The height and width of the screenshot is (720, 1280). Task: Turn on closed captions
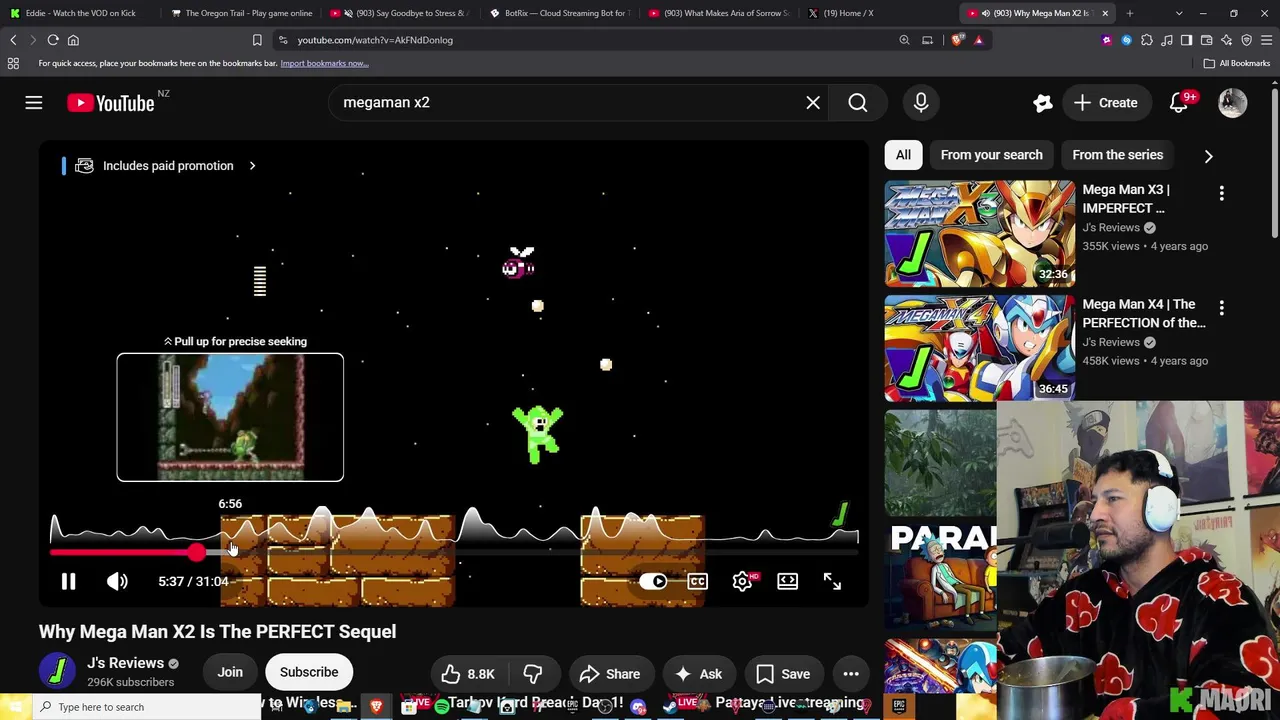pos(697,581)
